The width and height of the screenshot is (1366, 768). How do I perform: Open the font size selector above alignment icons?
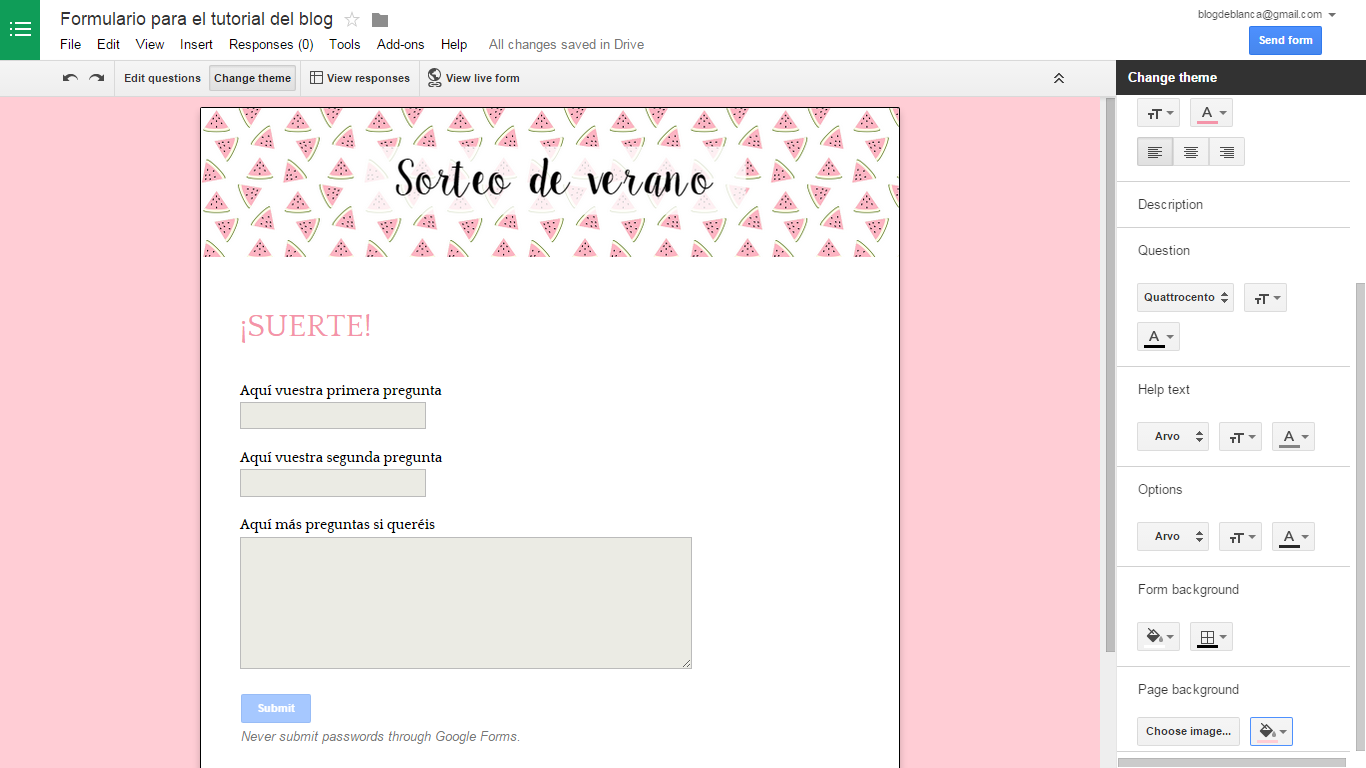pos(1158,112)
